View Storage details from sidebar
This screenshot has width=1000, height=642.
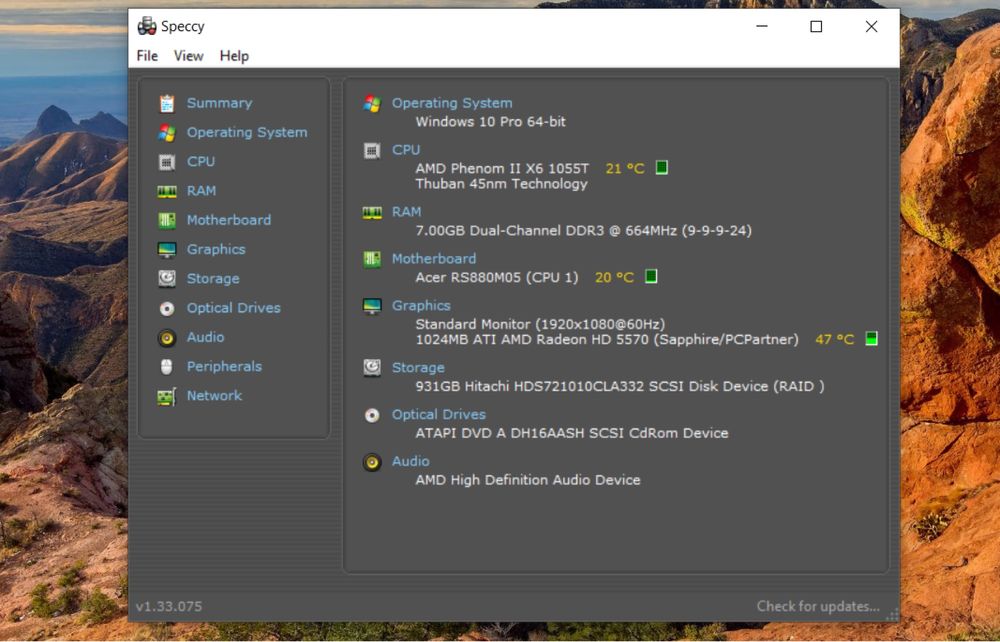[213, 279]
